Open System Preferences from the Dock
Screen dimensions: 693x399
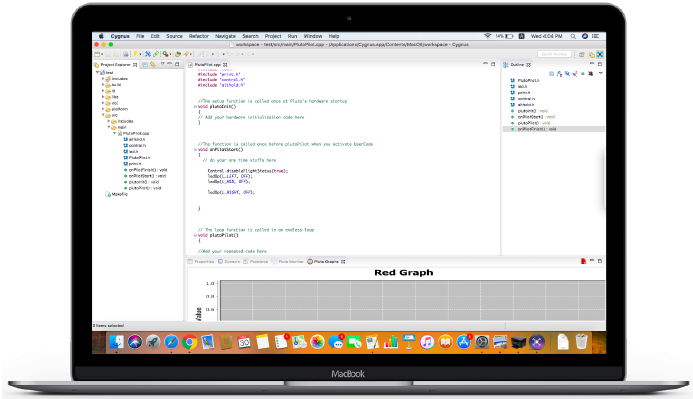coord(482,342)
